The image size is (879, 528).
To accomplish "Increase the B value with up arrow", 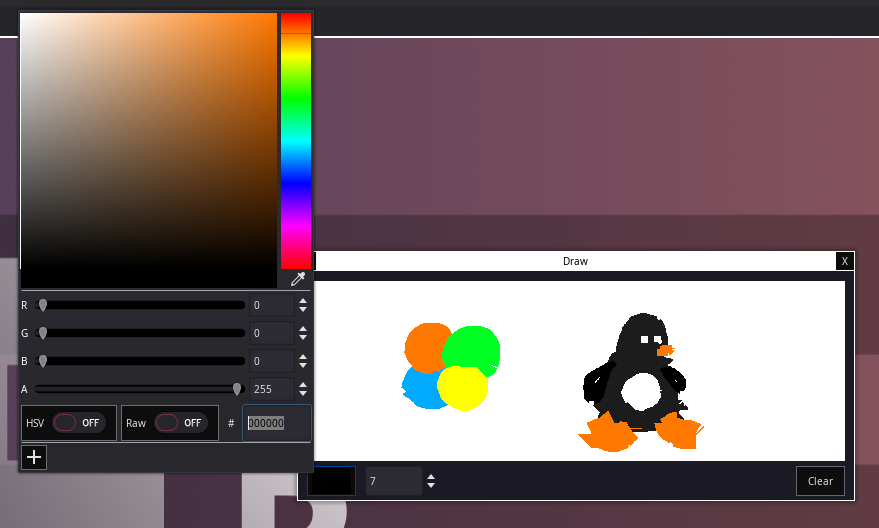I will (303, 357).
